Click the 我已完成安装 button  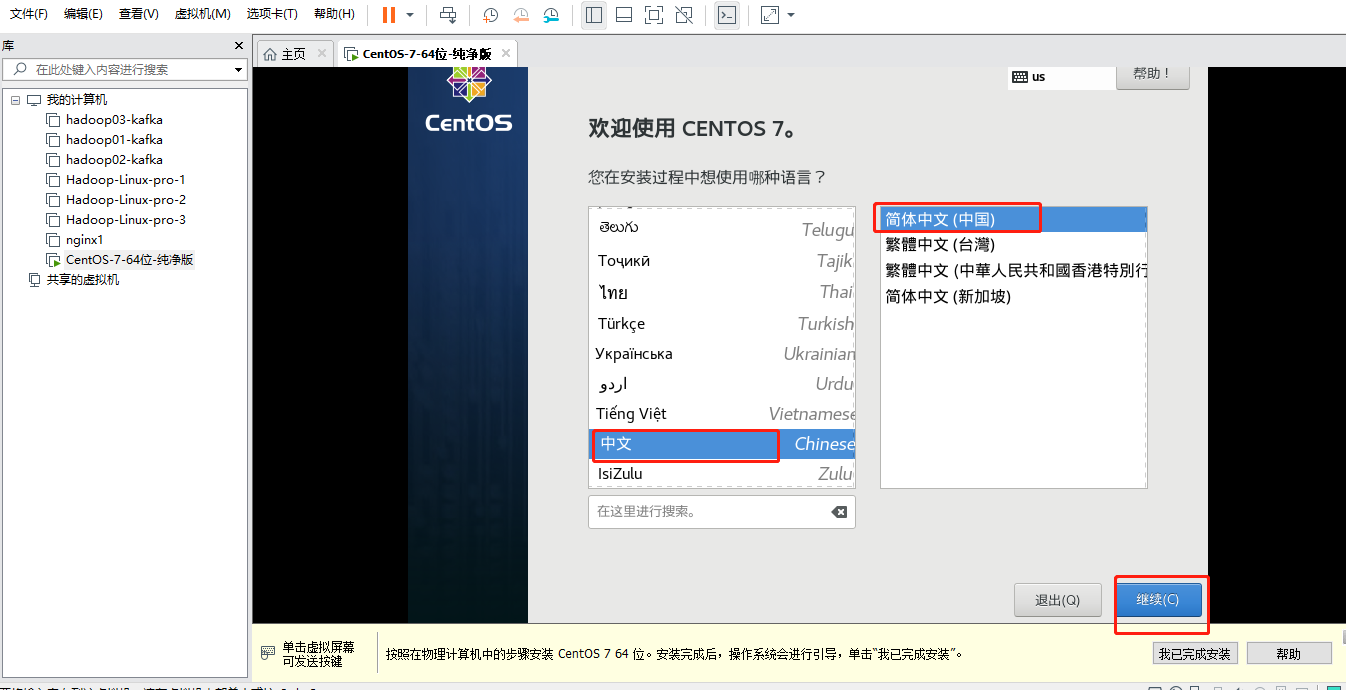(x=1195, y=654)
